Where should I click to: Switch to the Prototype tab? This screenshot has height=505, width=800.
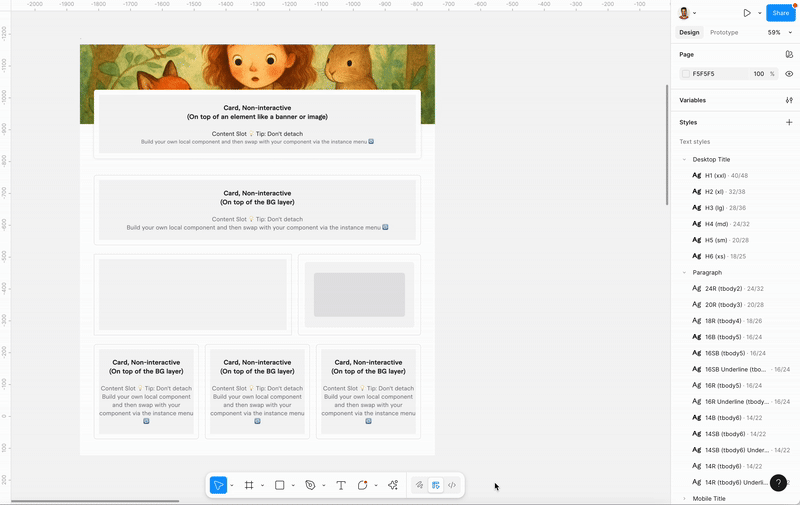tap(724, 32)
